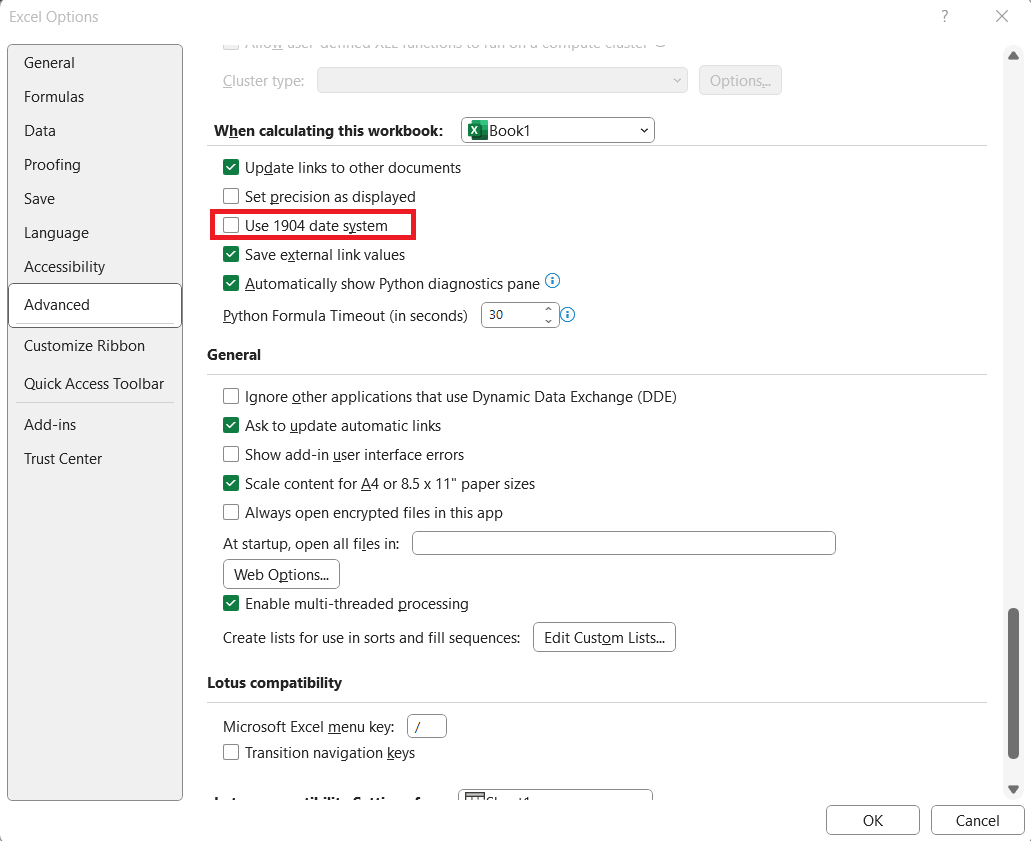1031x841 pixels.
Task: Toggle Scale content for A4 paper sizes
Action: [231, 483]
